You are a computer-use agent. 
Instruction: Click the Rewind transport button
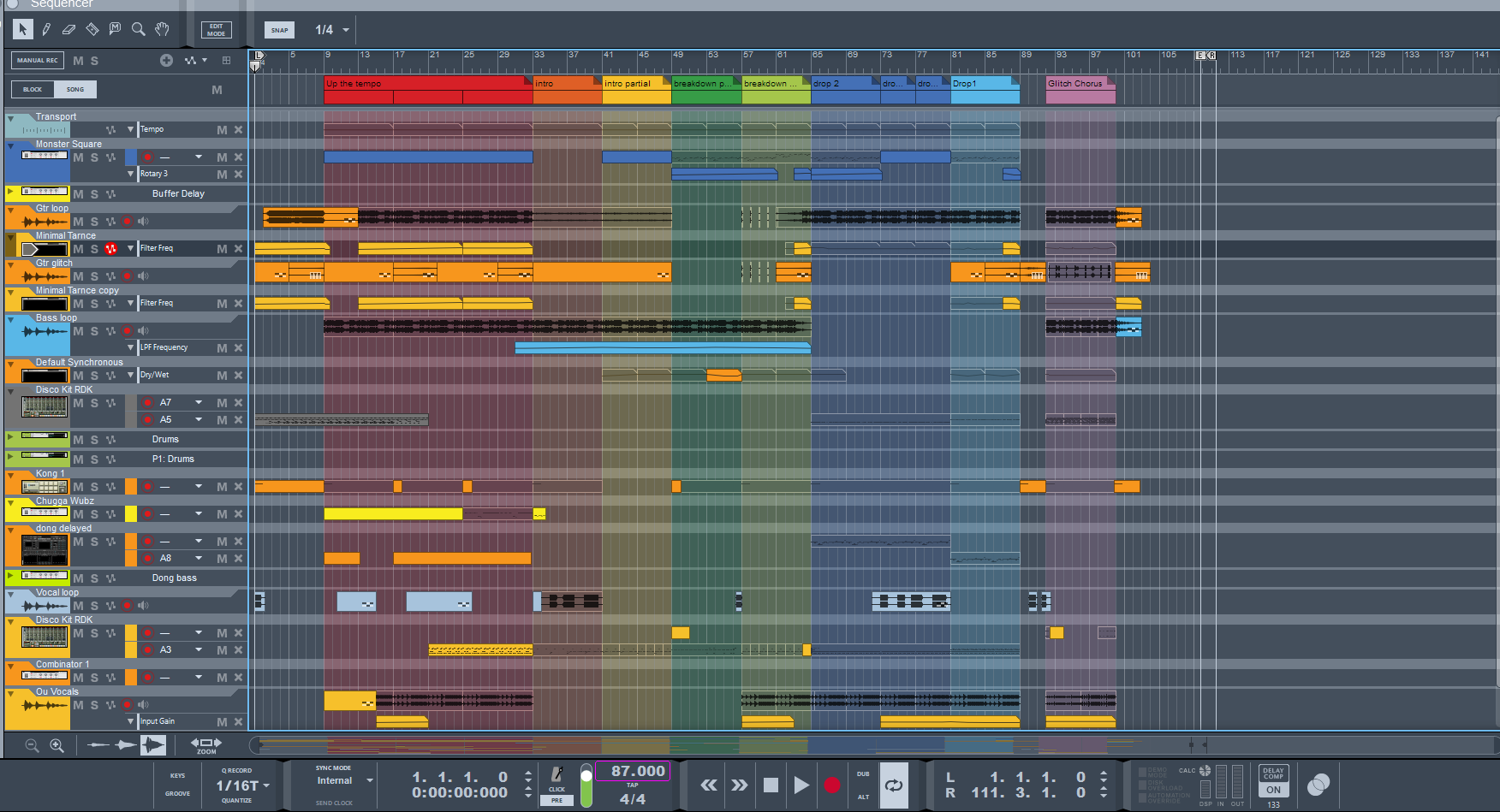tap(709, 785)
